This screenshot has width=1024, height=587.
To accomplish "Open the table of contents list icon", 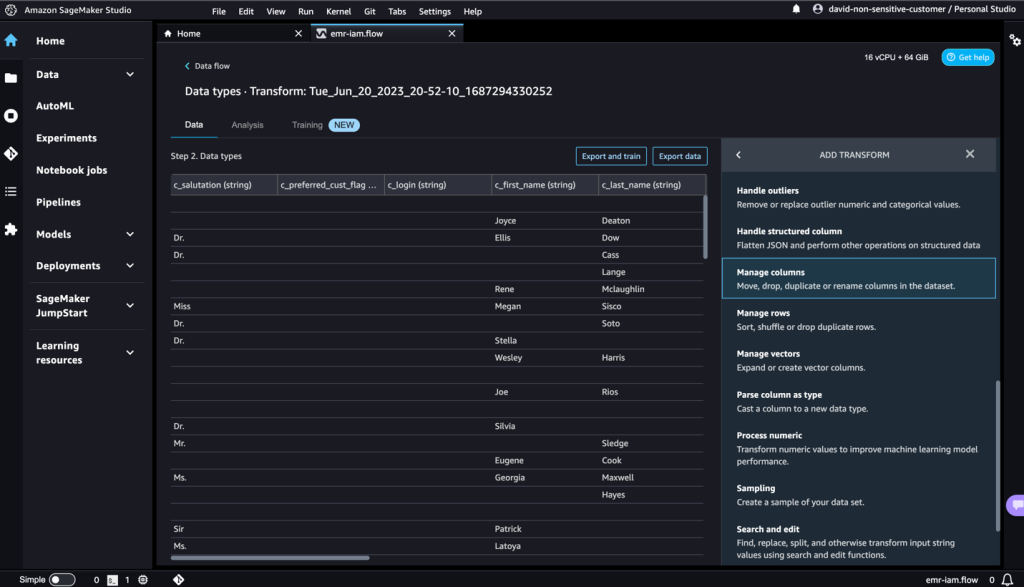I will (x=11, y=191).
